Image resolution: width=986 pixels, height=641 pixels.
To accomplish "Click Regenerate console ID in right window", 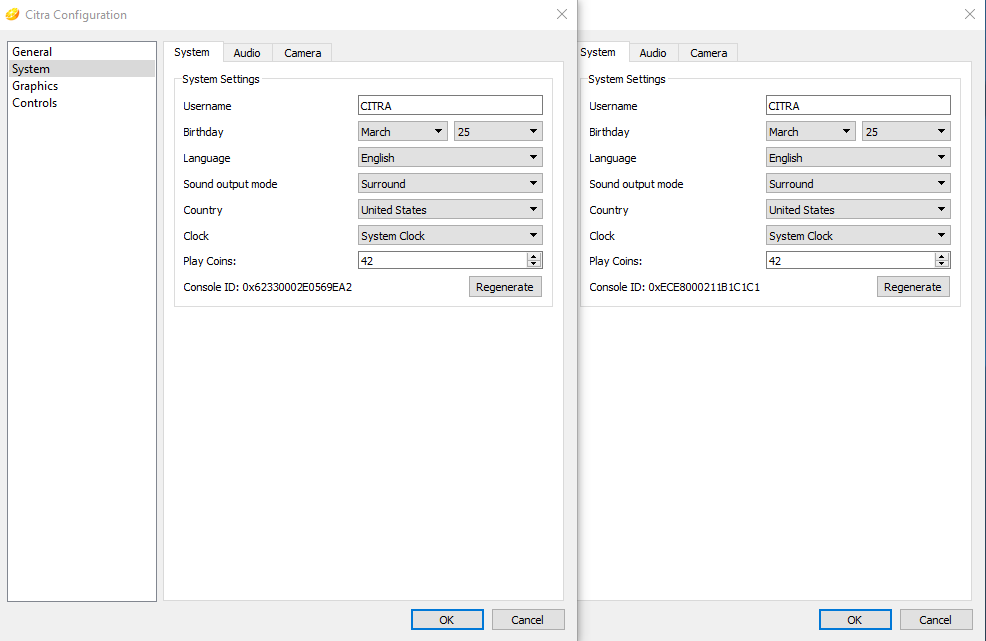I will [x=913, y=287].
